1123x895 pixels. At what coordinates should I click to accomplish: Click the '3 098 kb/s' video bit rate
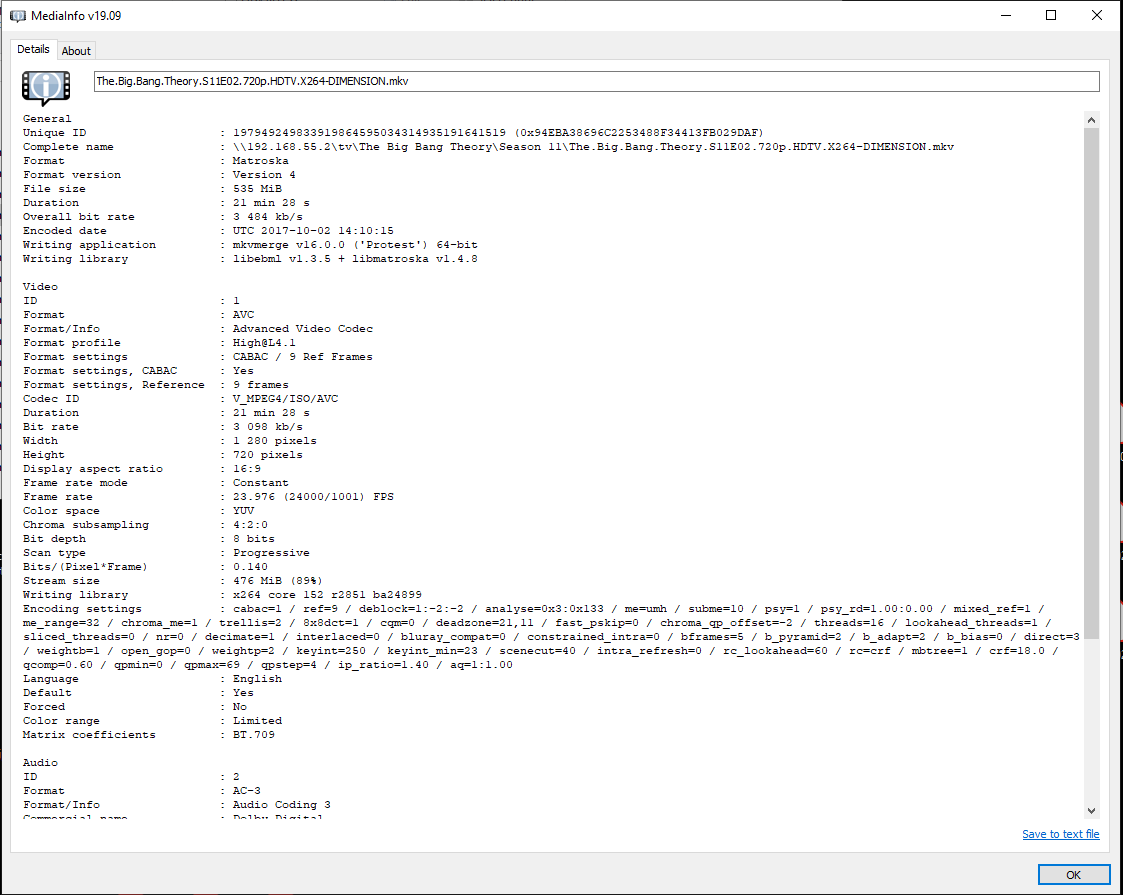point(268,427)
